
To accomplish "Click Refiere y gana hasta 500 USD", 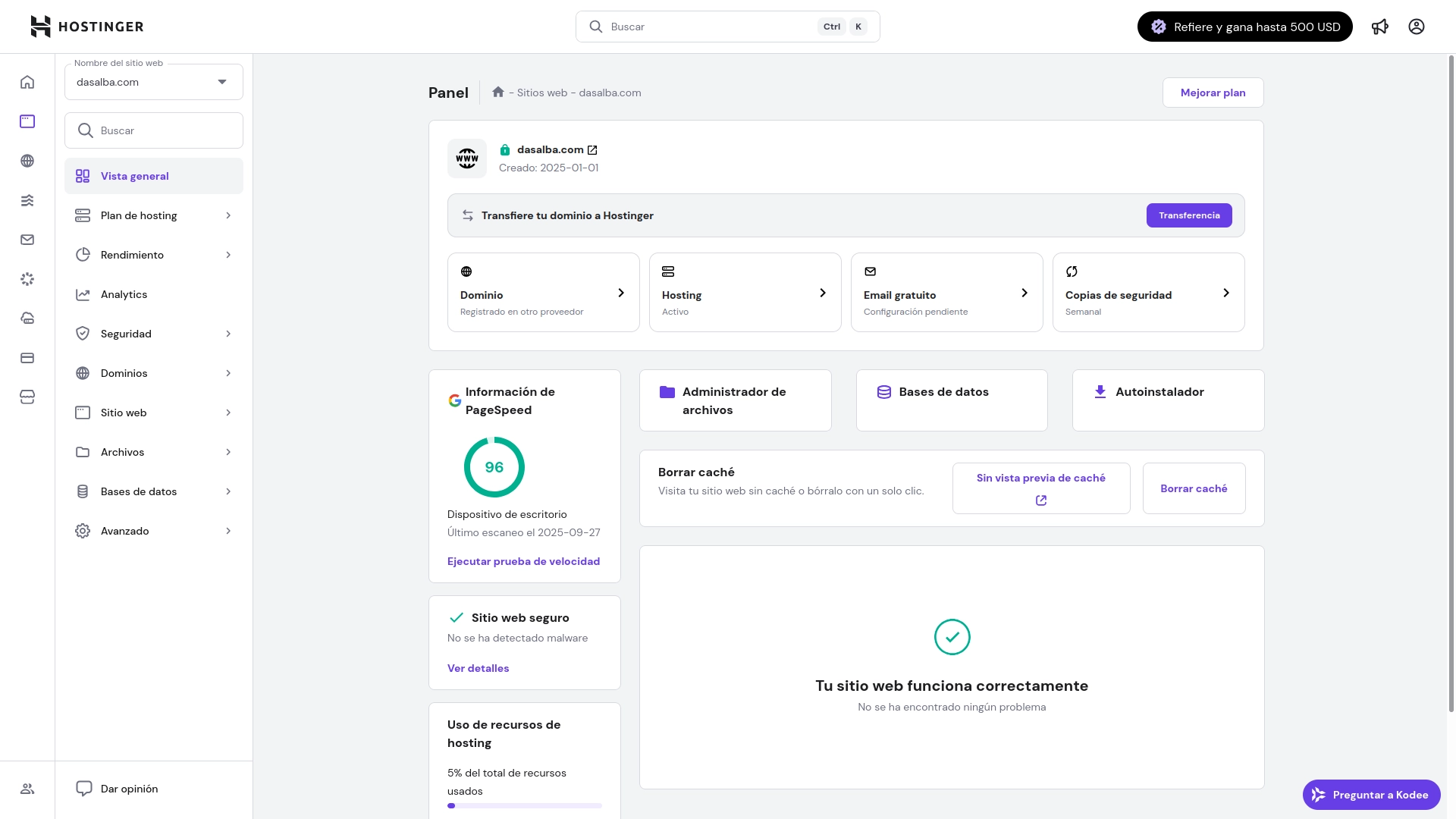I will pyautogui.click(x=1244, y=27).
